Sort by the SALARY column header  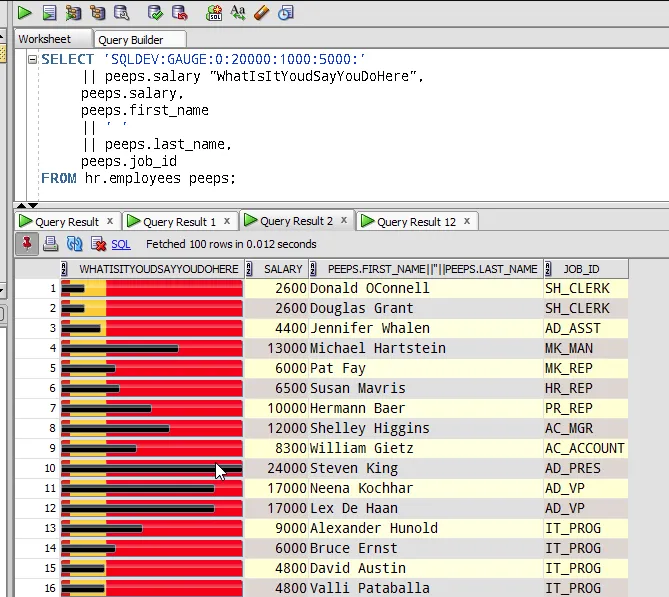coord(283,269)
